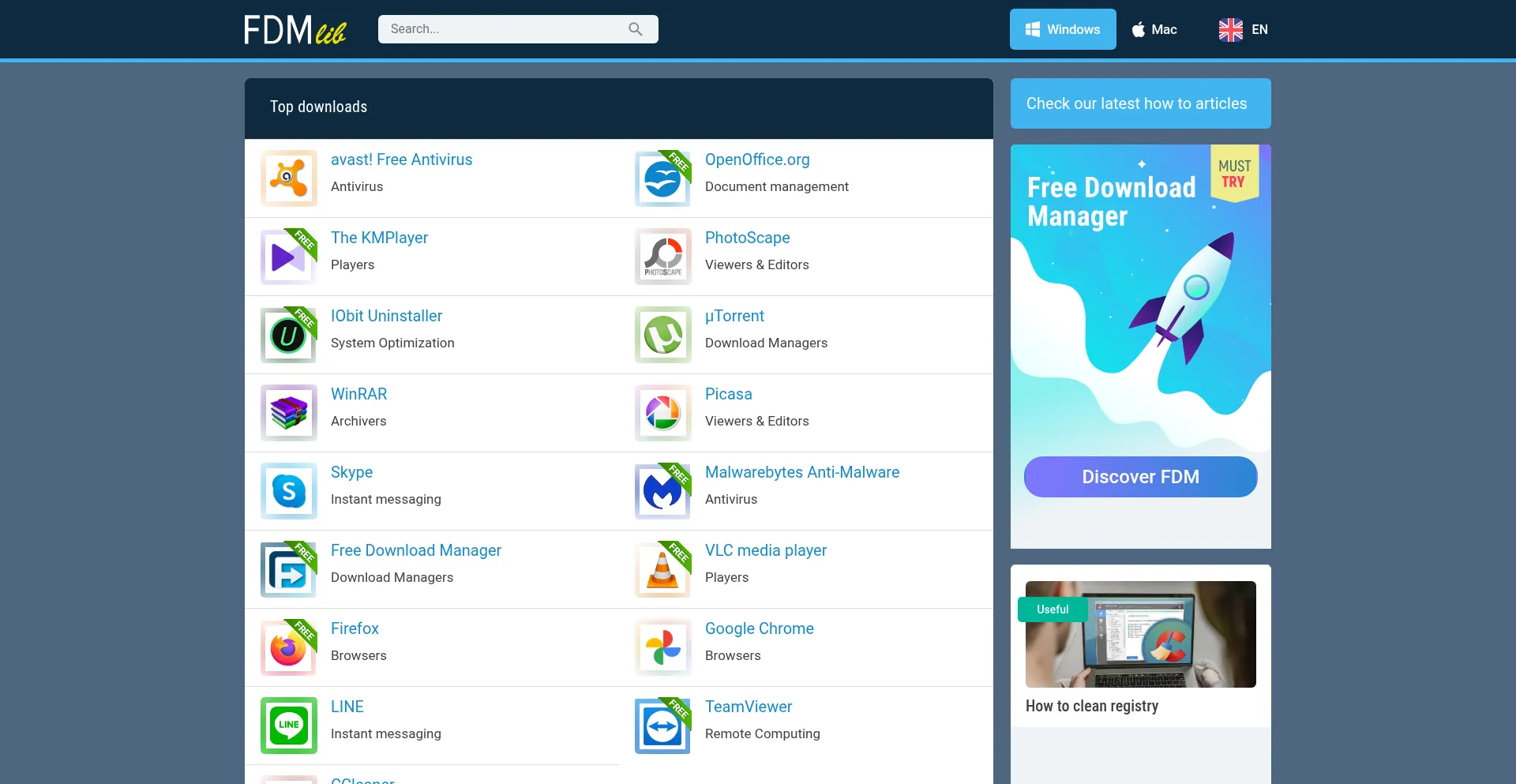
Task: Open the How to clean registry thumbnail
Action: point(1140,634)
